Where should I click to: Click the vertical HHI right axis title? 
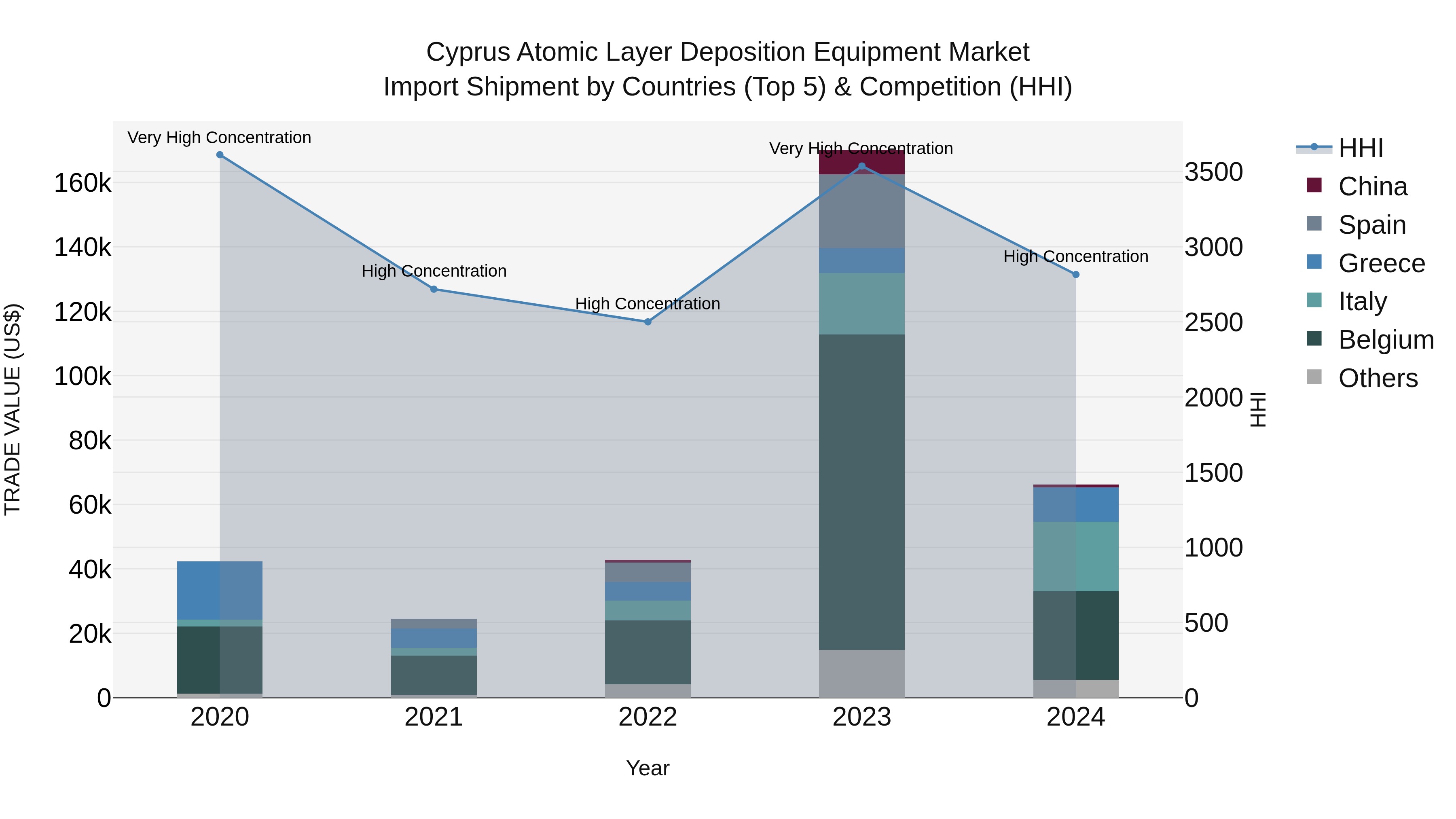[1258, 409]
